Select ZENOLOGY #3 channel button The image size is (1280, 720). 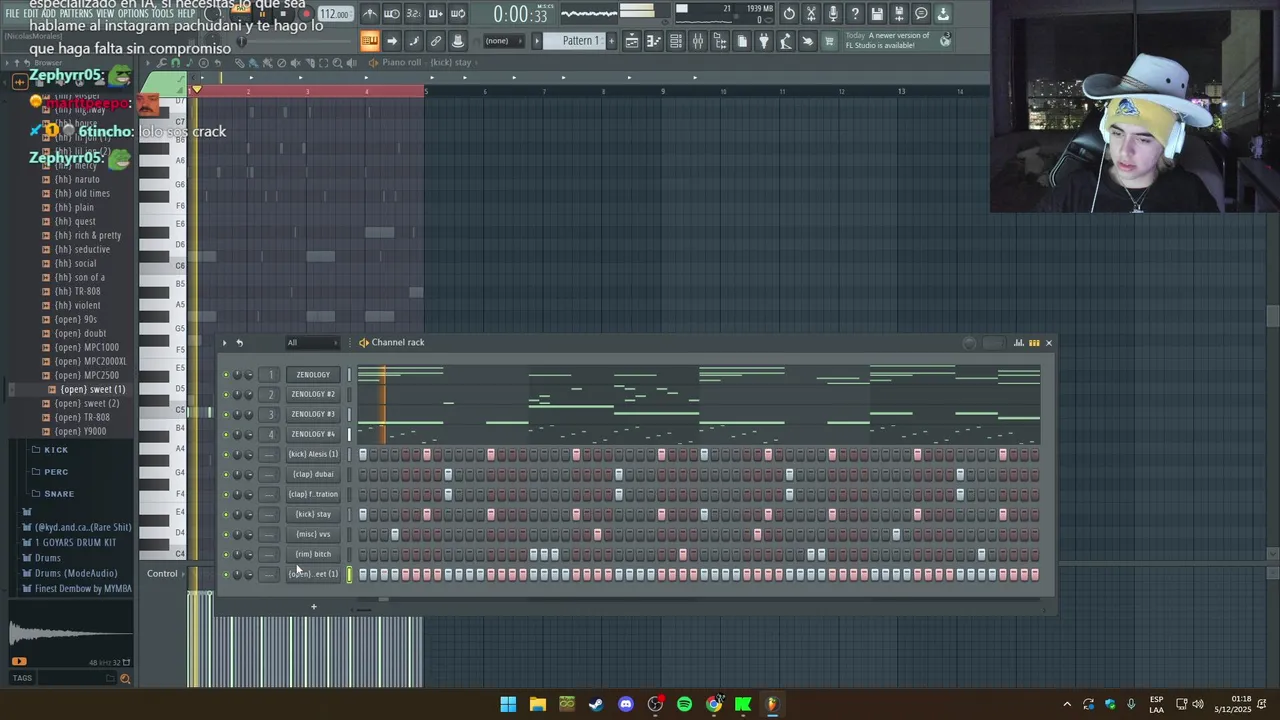pos(313,414)
